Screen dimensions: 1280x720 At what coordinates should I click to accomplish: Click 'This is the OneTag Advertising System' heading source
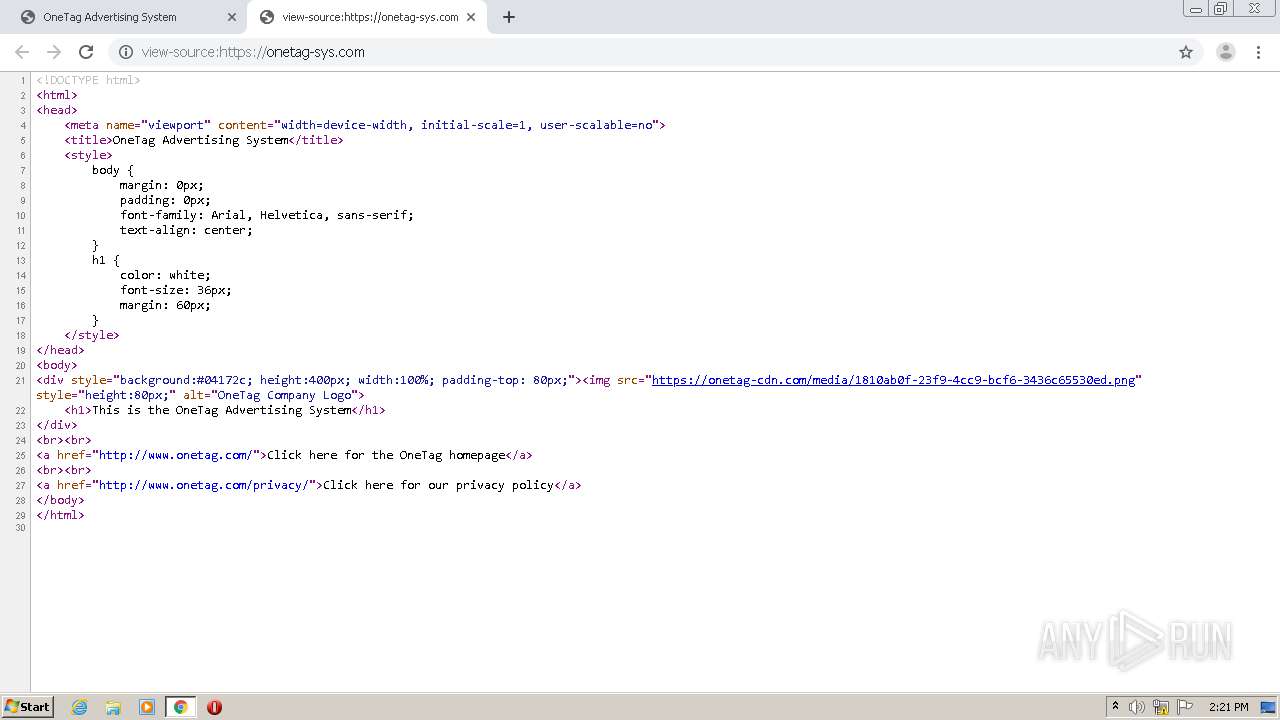222,410
